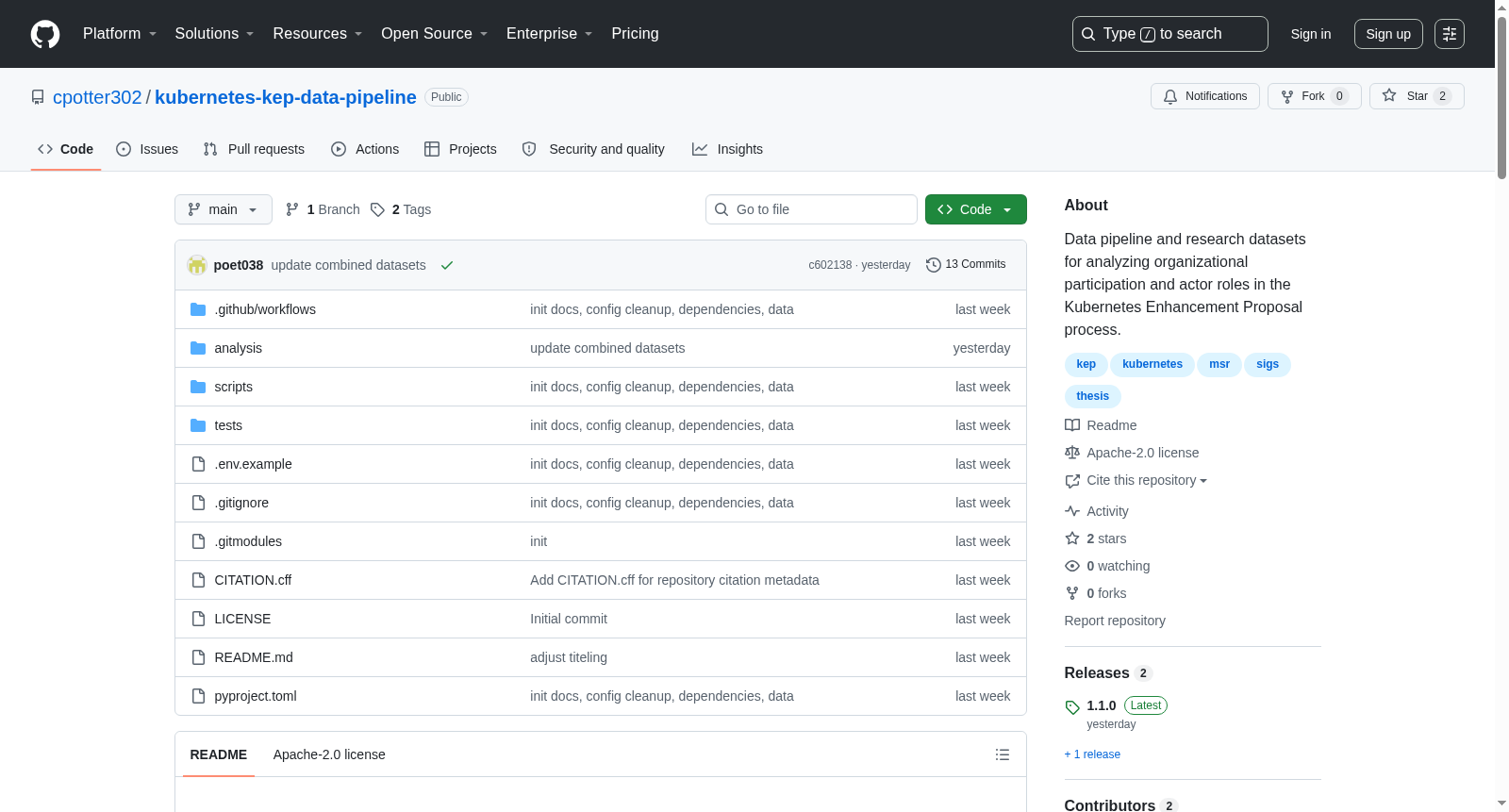Click the commit history clock icon
Image resolution: width=1509 pixels, height=812 pixels.
pos(934,265)
